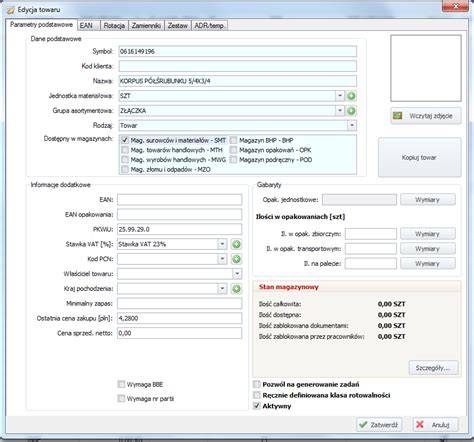Click the Minimalny zapas input field
The width and height of the screenshot is (474, 442).
[179, 303]
